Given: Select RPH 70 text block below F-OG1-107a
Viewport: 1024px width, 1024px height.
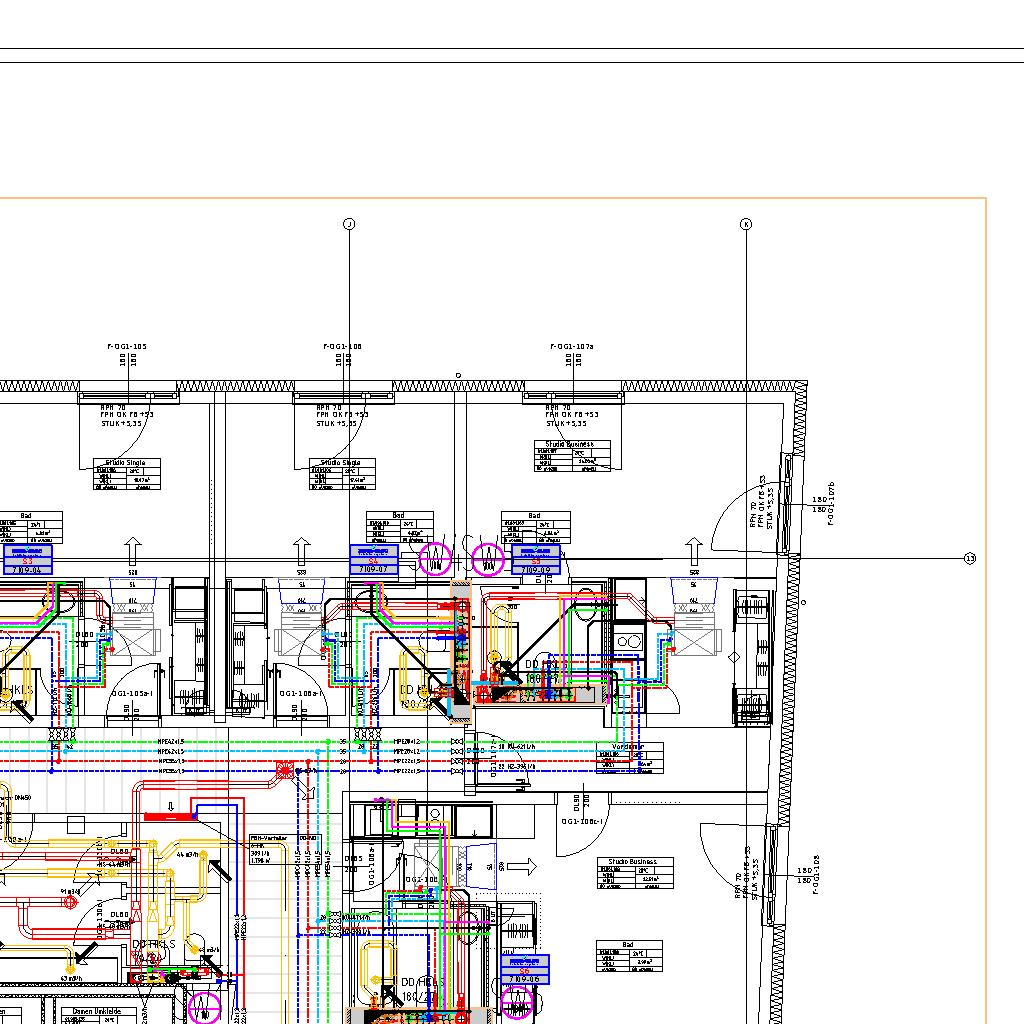Looking at the screenshot, I should pos(572,415).
